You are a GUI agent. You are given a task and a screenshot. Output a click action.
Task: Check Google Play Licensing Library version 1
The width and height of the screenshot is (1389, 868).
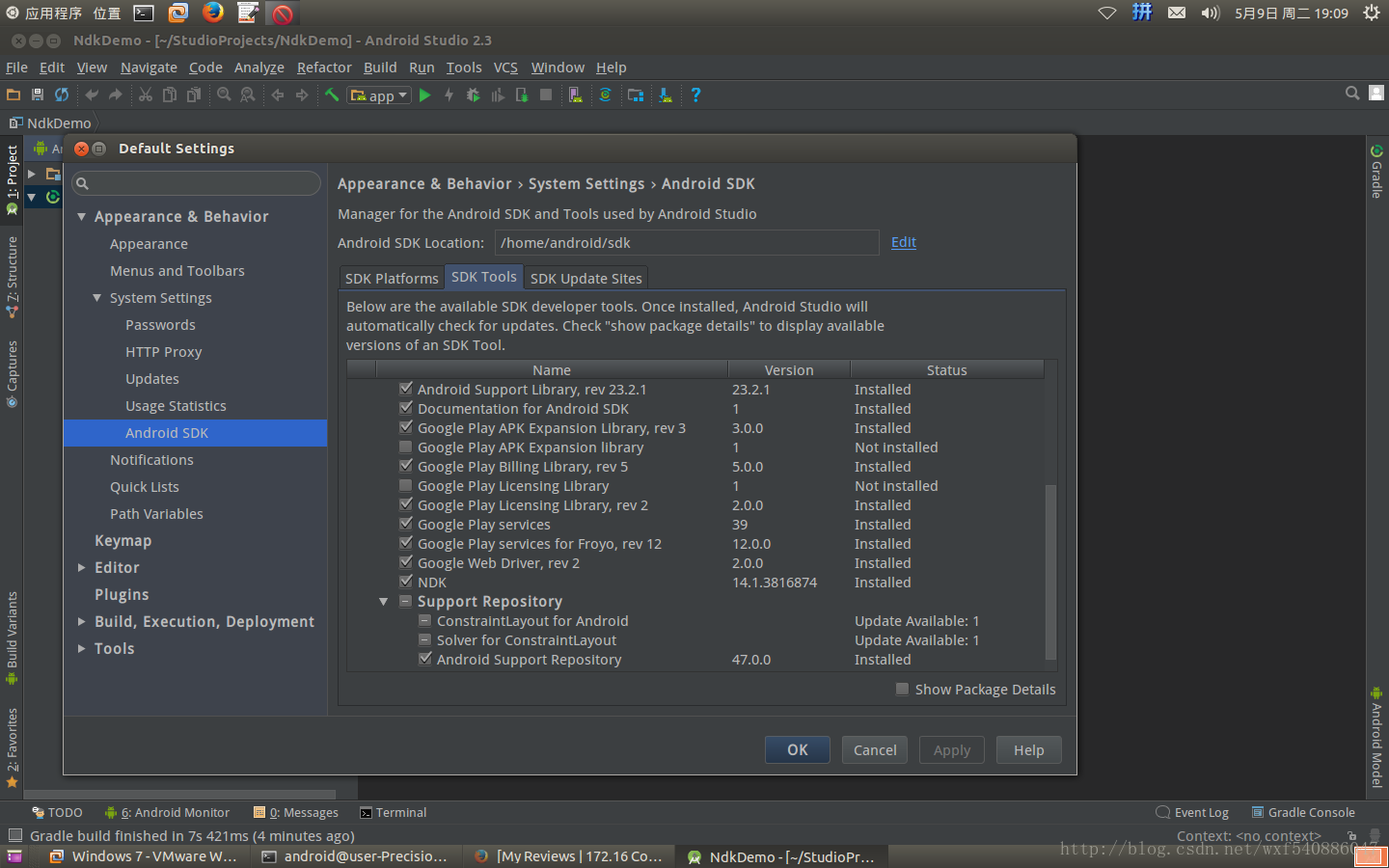(x=406, y=485)
